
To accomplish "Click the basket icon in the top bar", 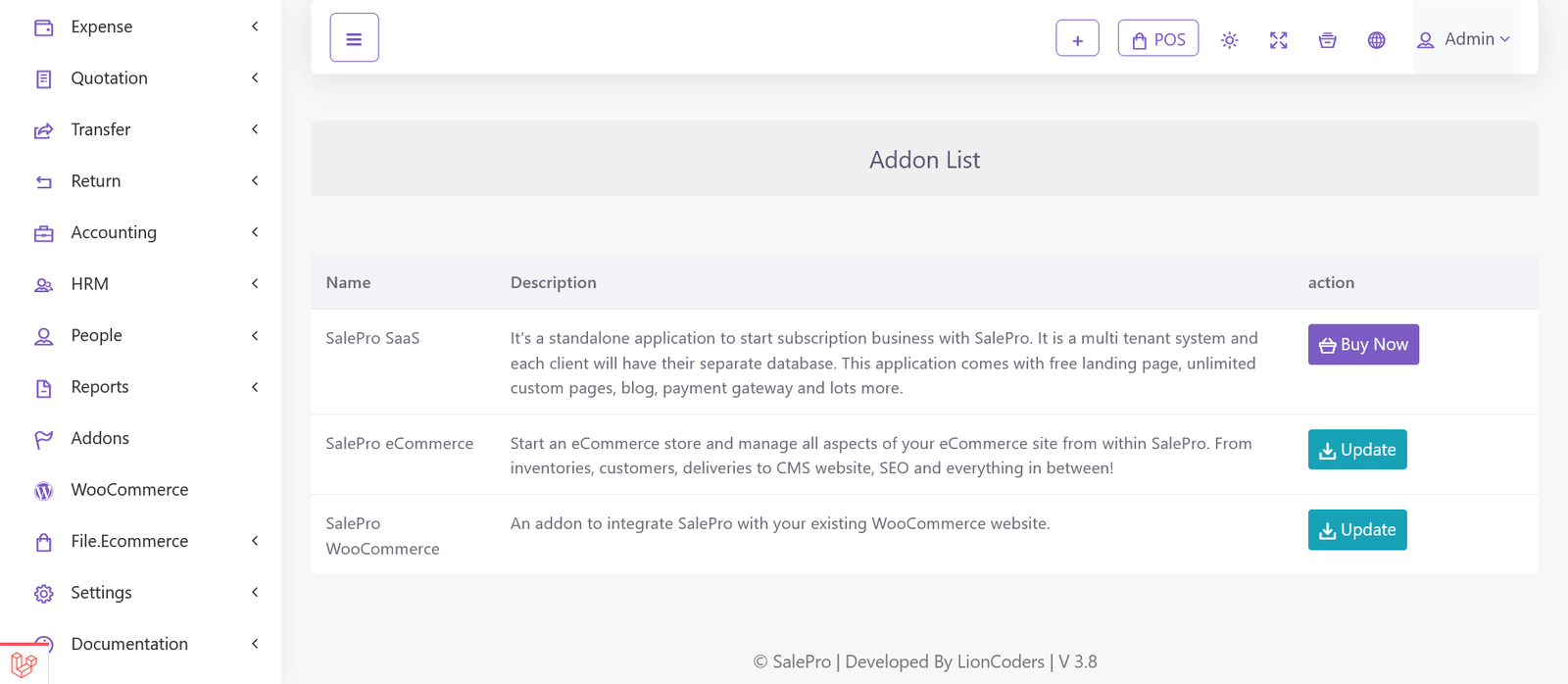I will point(1327,40).
